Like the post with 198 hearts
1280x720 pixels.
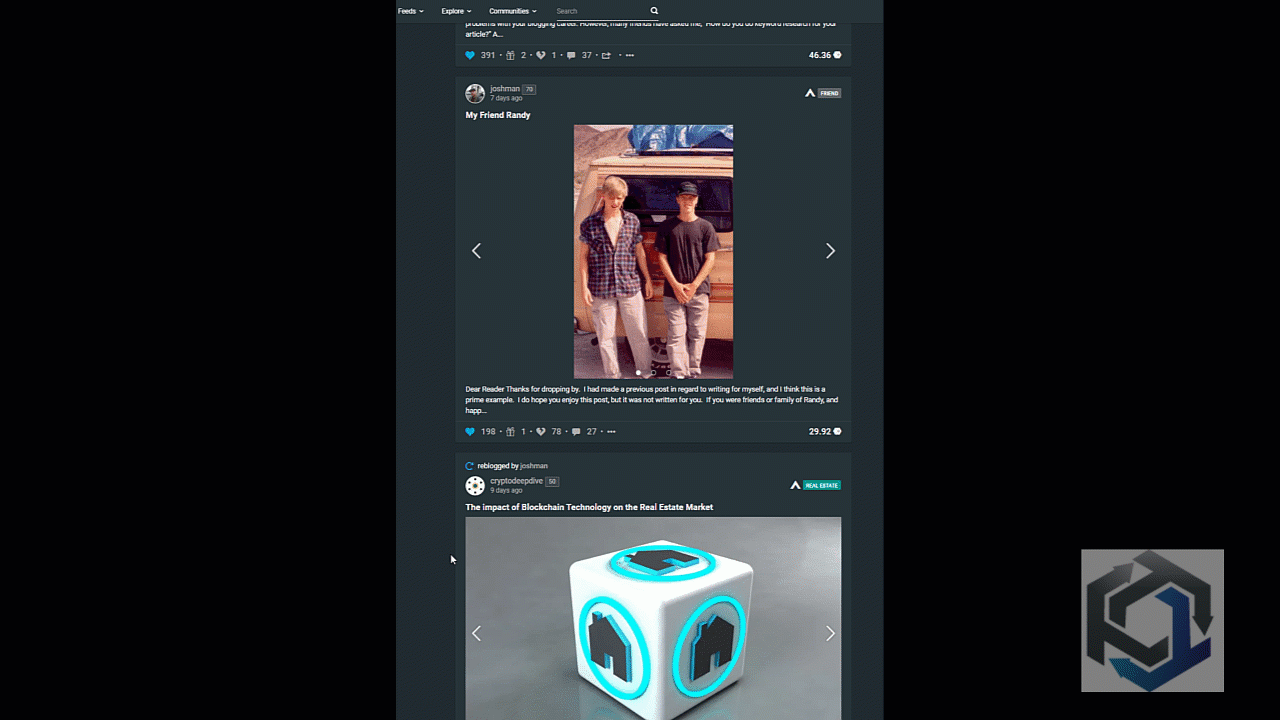[x=470, y=432]
